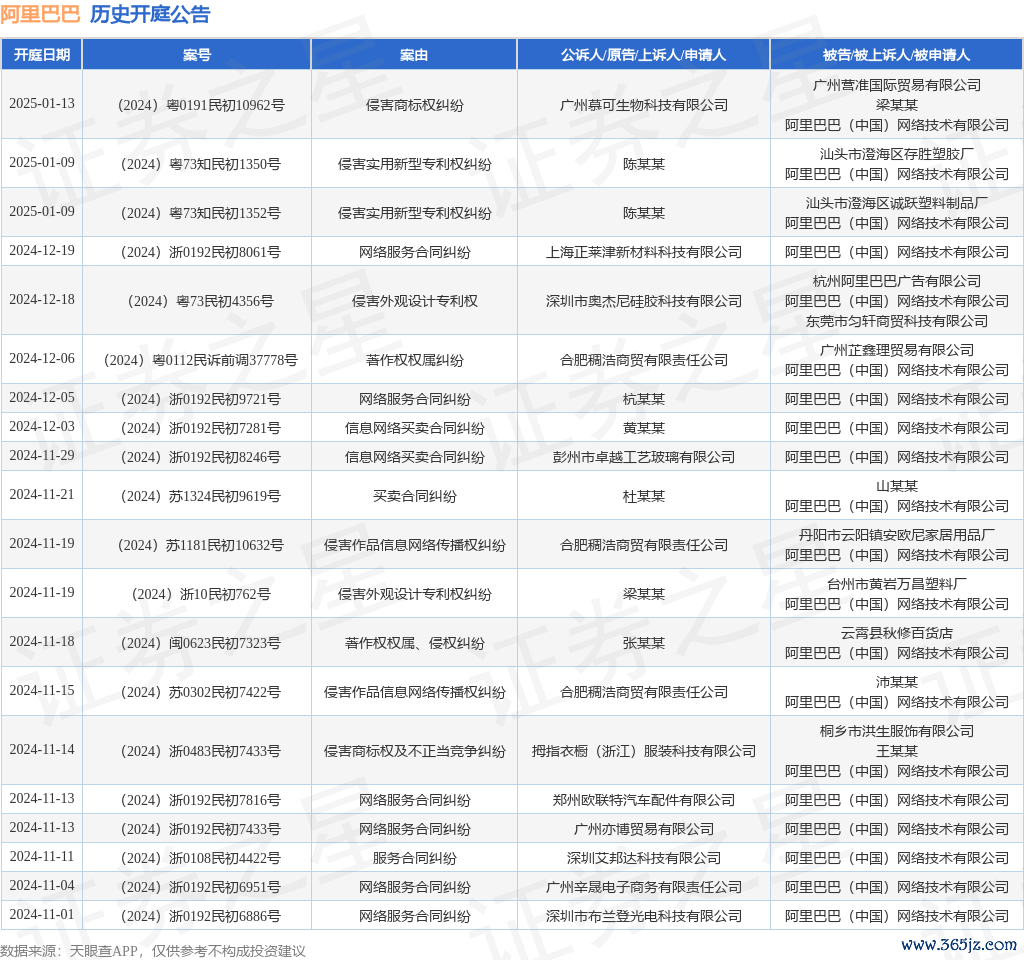Click defendant 东莞市匀轩商贸科技有限公司
The height and width of the screenshot is (960, 1024).
pyautogui.click(x=897, y=321)
